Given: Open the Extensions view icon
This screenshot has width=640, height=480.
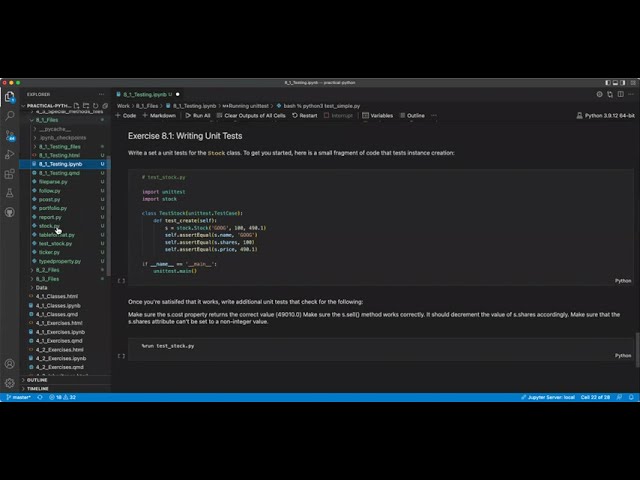Looking at the screenshot, I should tap(10, 174).
